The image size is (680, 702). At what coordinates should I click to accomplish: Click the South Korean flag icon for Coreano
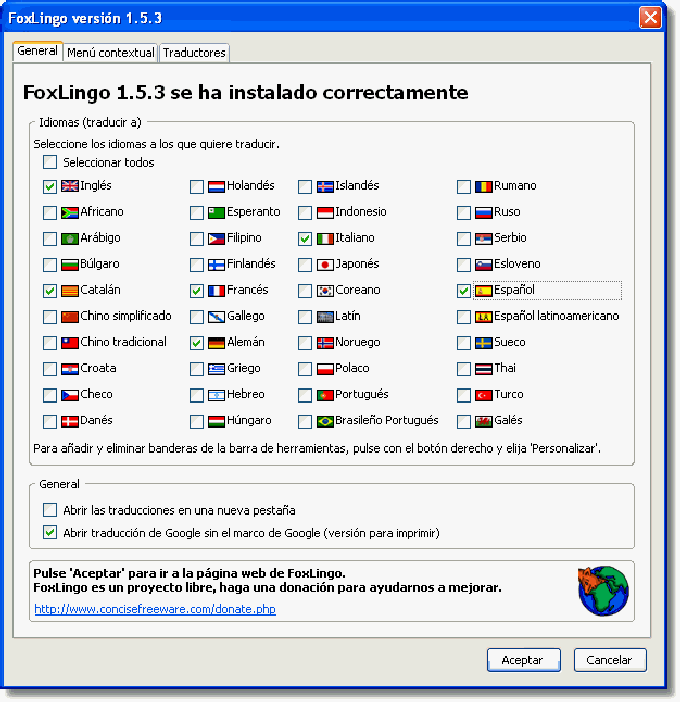coord(325,291)
